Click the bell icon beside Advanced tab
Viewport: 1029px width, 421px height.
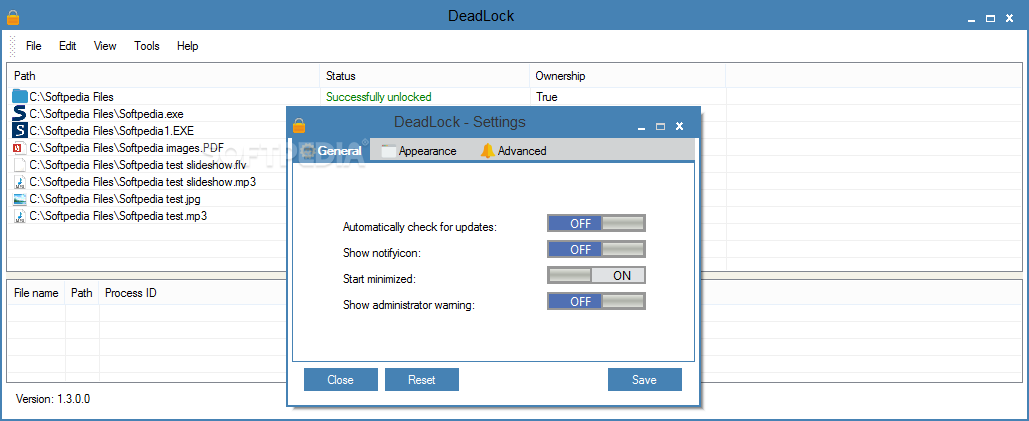click(488, 151)
